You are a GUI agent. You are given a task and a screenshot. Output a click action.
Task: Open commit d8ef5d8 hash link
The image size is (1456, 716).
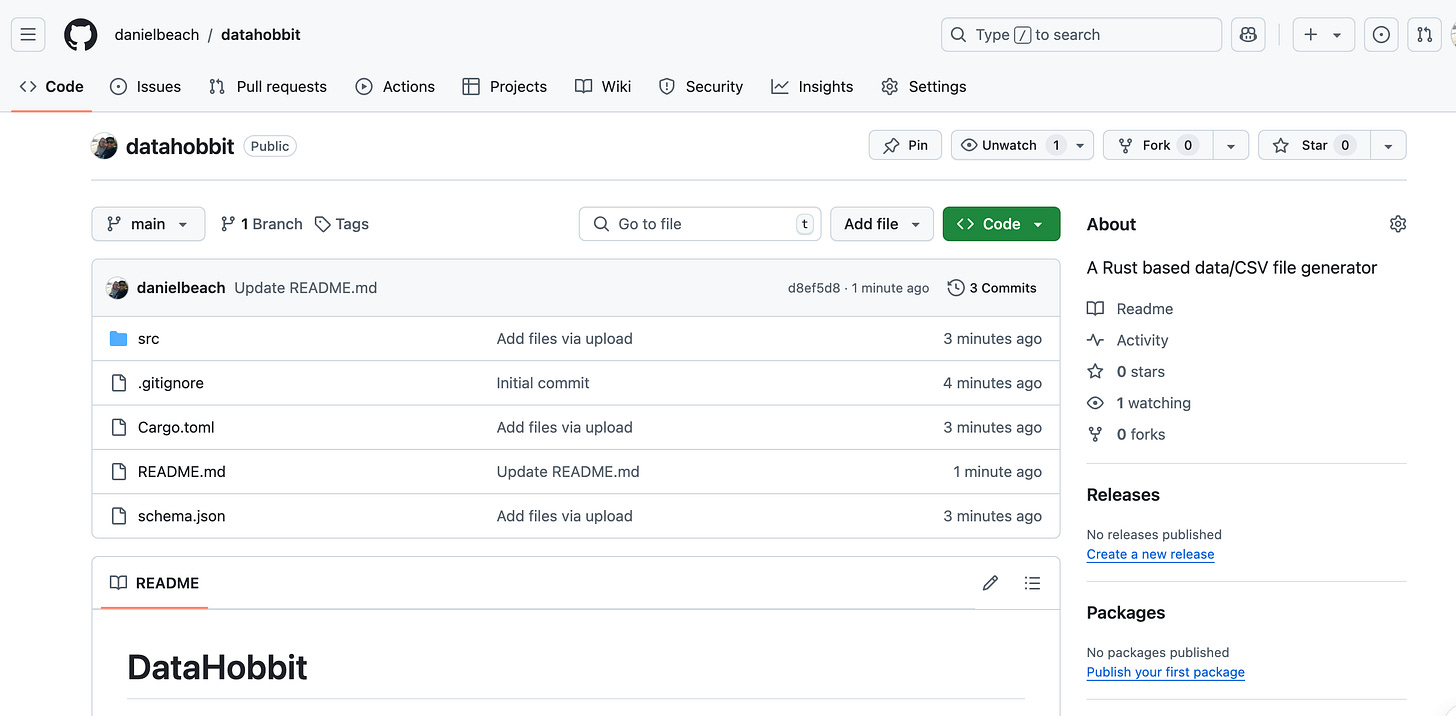click(x=814, y=288)
